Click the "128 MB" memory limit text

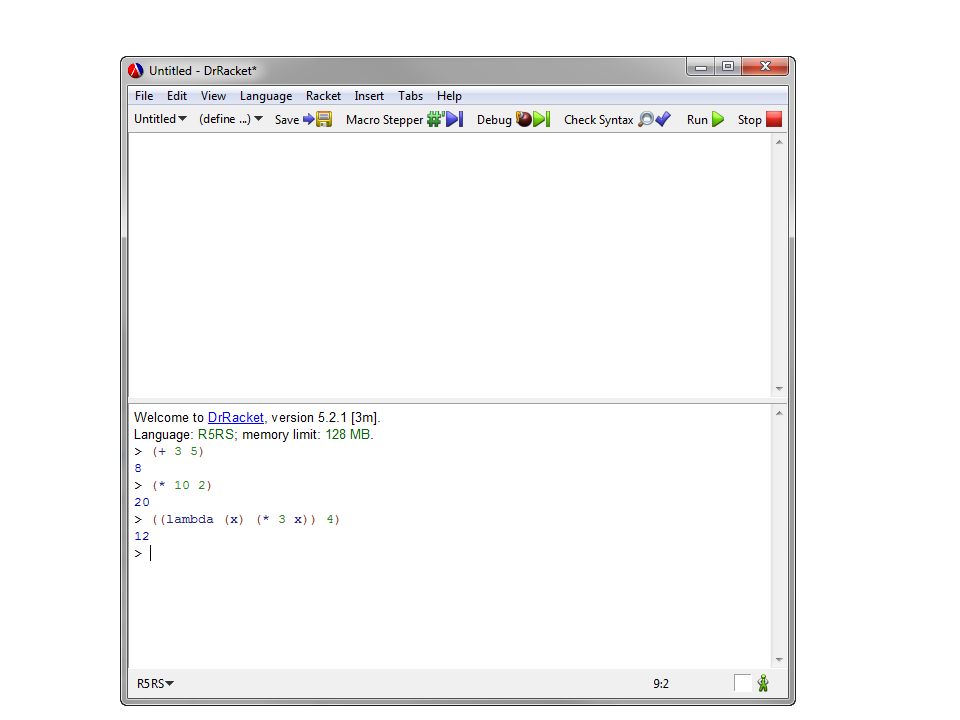click(x=348, y=435)
